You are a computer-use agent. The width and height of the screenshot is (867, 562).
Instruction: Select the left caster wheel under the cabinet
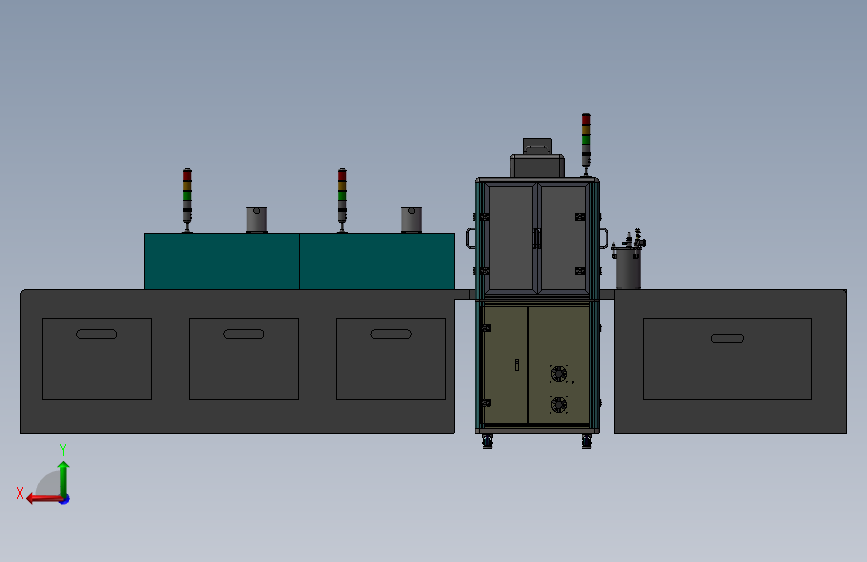point(487,441)
